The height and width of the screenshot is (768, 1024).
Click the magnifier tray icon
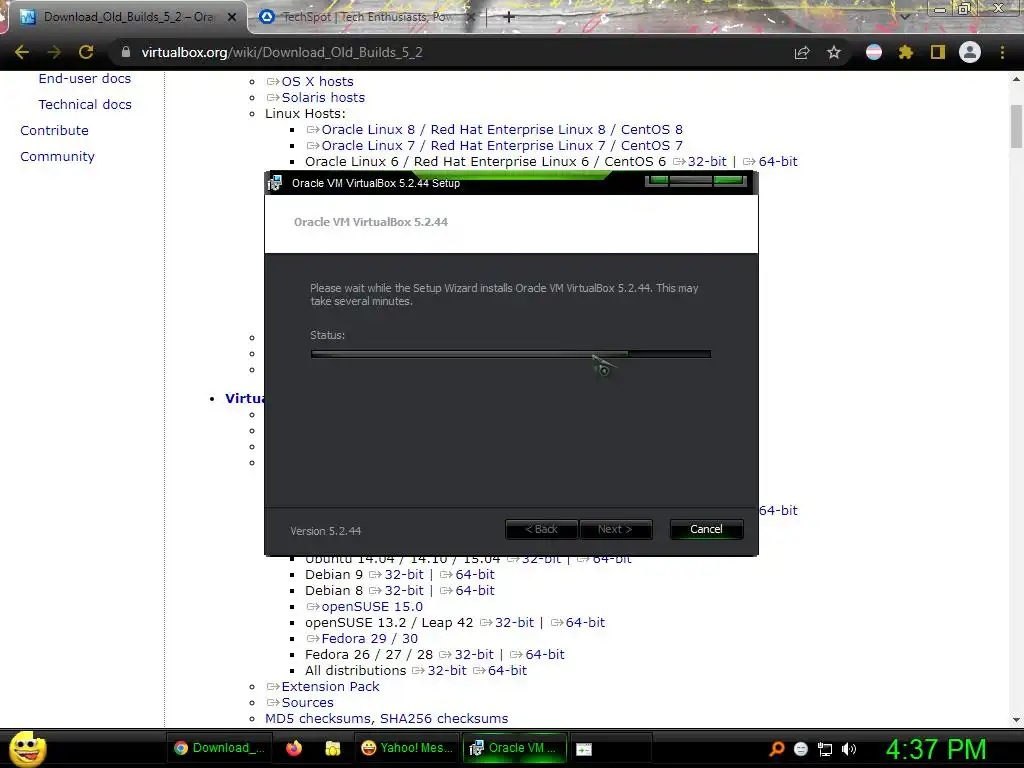[776, 749]
